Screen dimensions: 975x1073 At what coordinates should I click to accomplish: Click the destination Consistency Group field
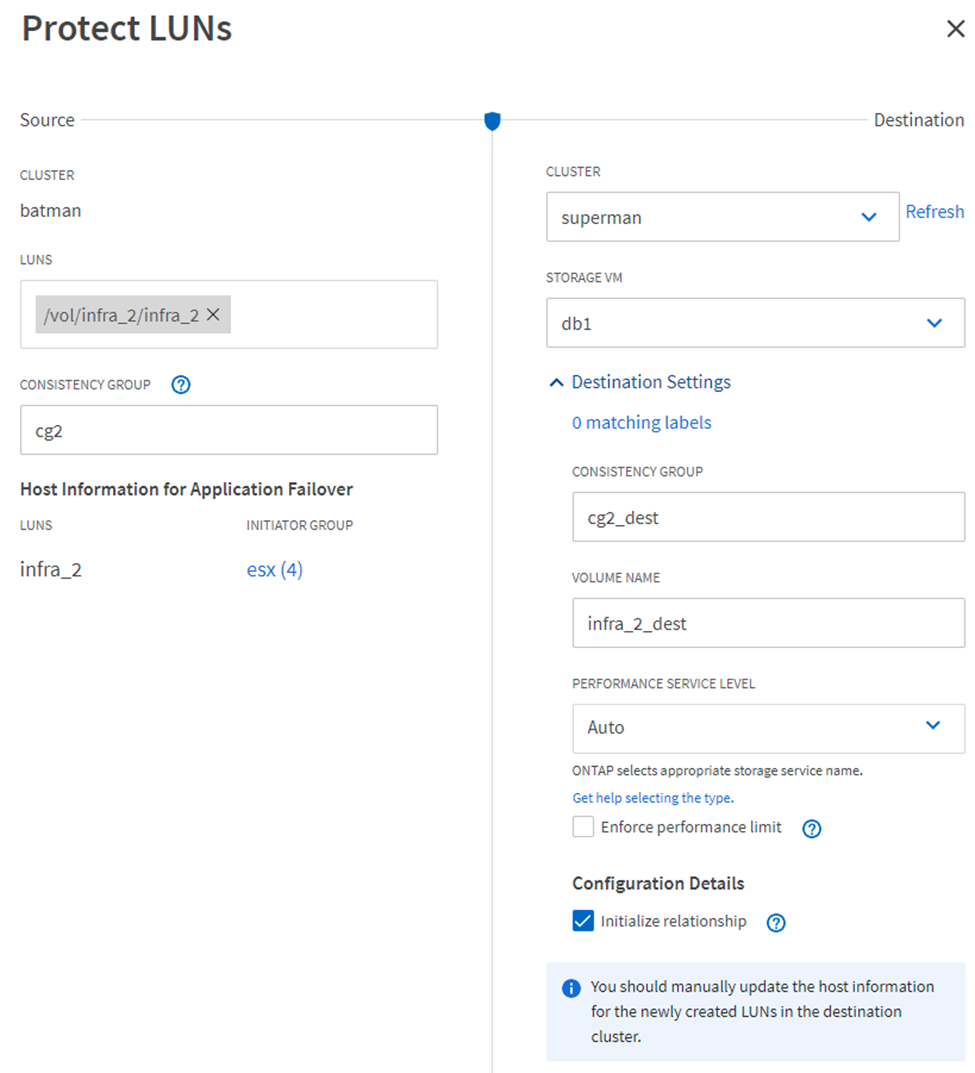click(768, 517)
